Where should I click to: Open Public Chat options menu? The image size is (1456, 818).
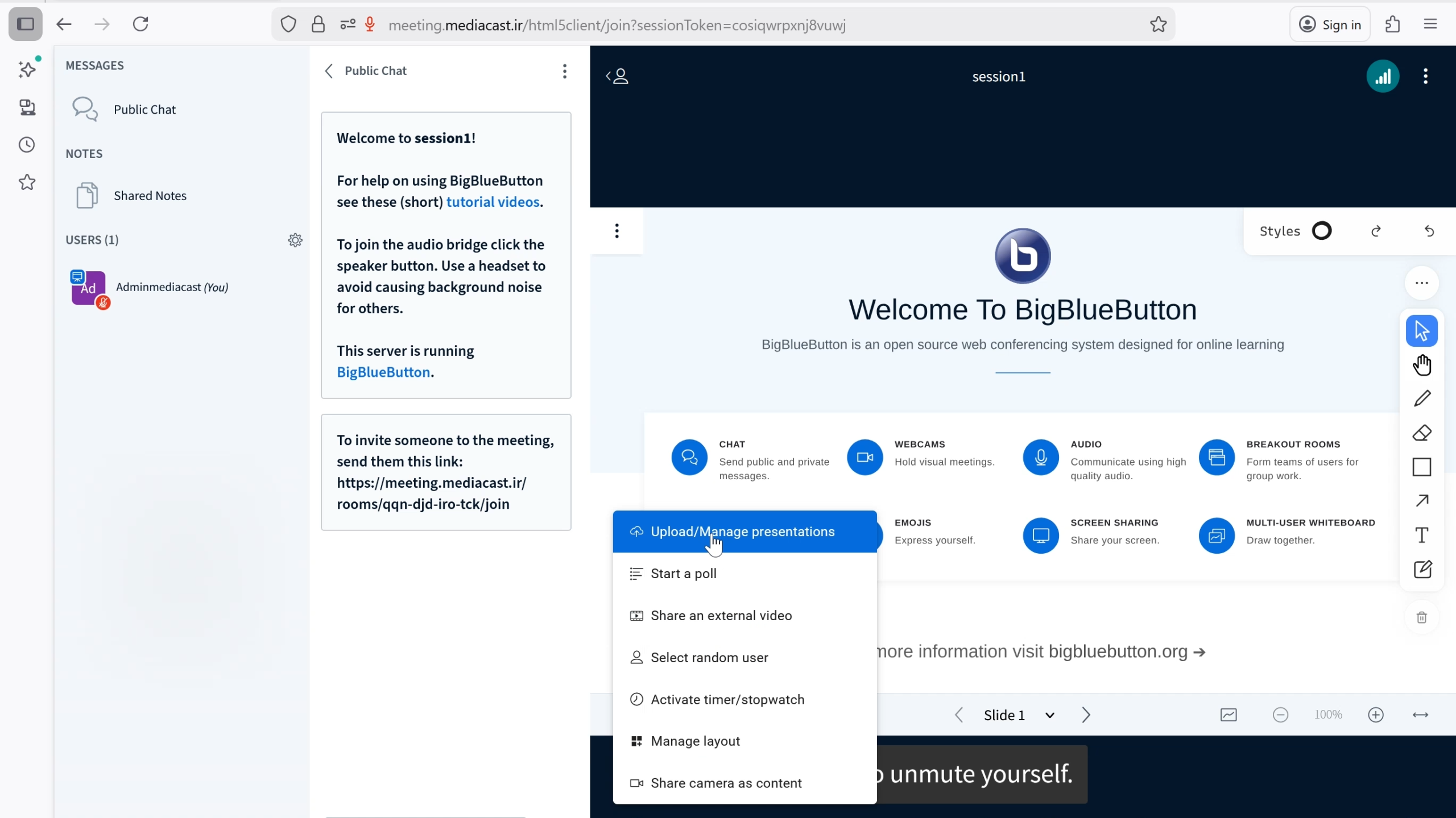click(564, 71)
